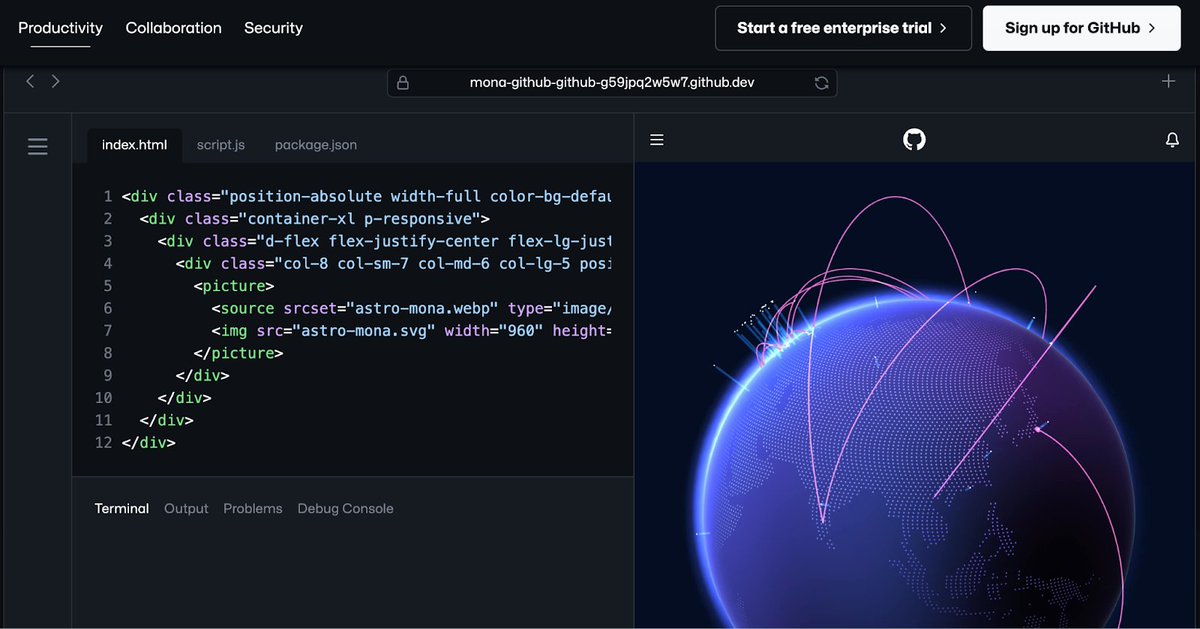Open the package.json tab
Viewport: 1200px width, 629px height.
click(x=315, y=144)
